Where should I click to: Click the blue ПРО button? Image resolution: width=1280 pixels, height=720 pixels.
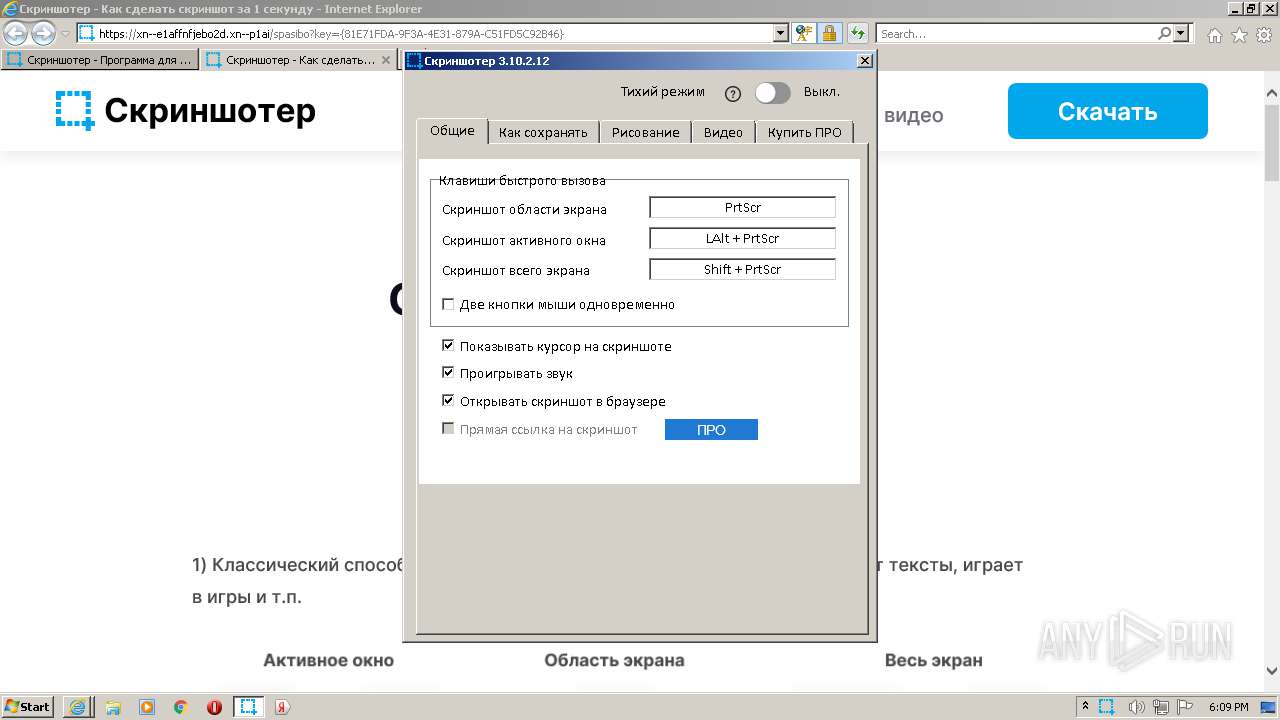click(711, 429)
